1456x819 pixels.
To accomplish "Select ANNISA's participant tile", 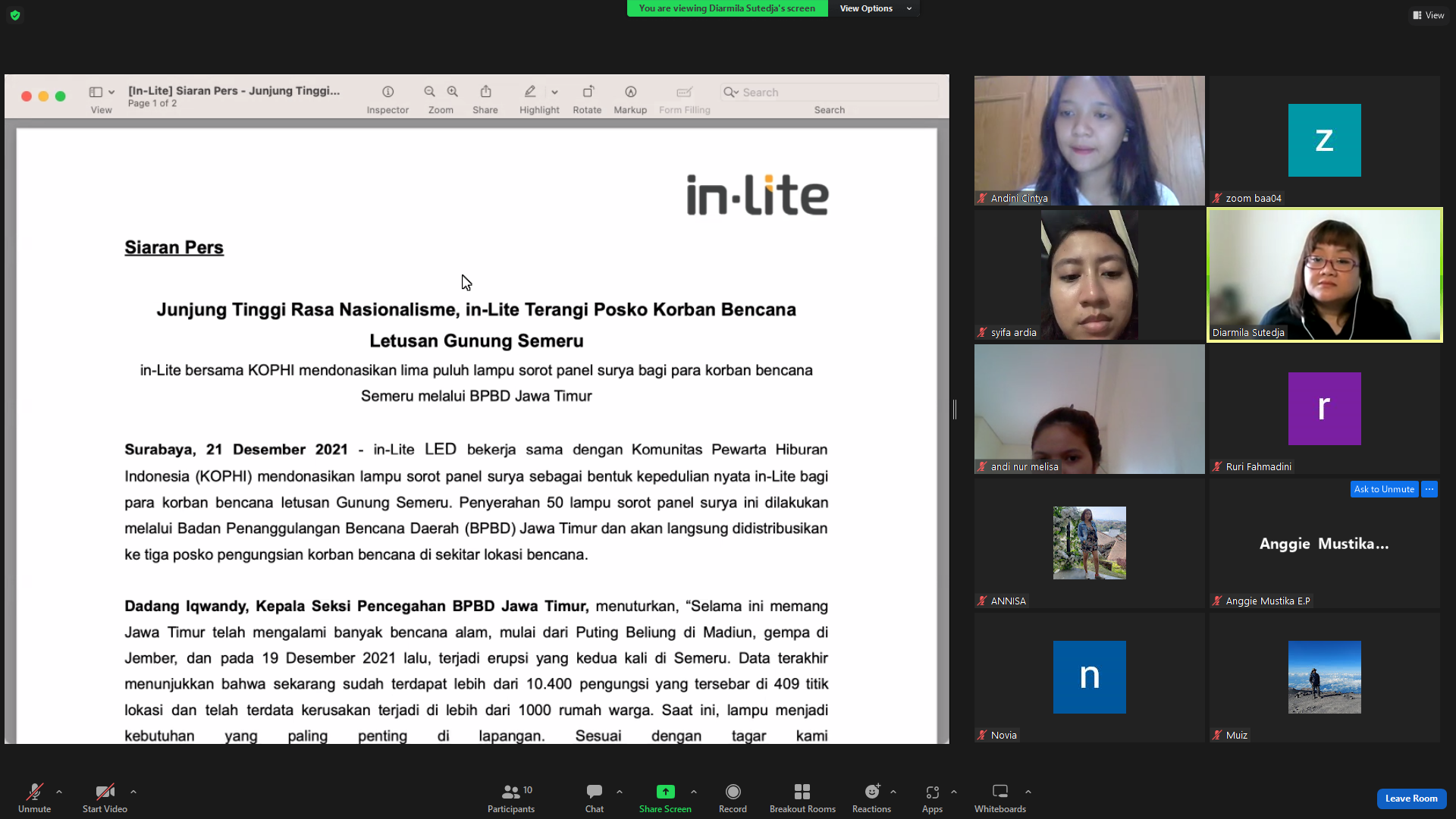I will coord(1089,543).
